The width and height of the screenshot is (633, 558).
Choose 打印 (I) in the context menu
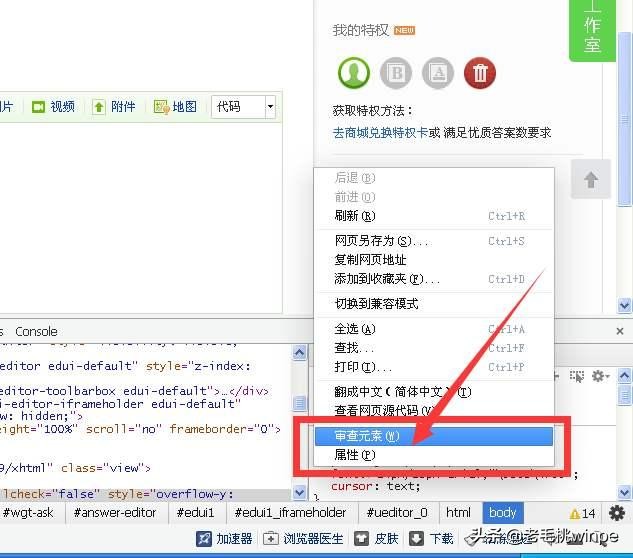(x=433, y=367)
